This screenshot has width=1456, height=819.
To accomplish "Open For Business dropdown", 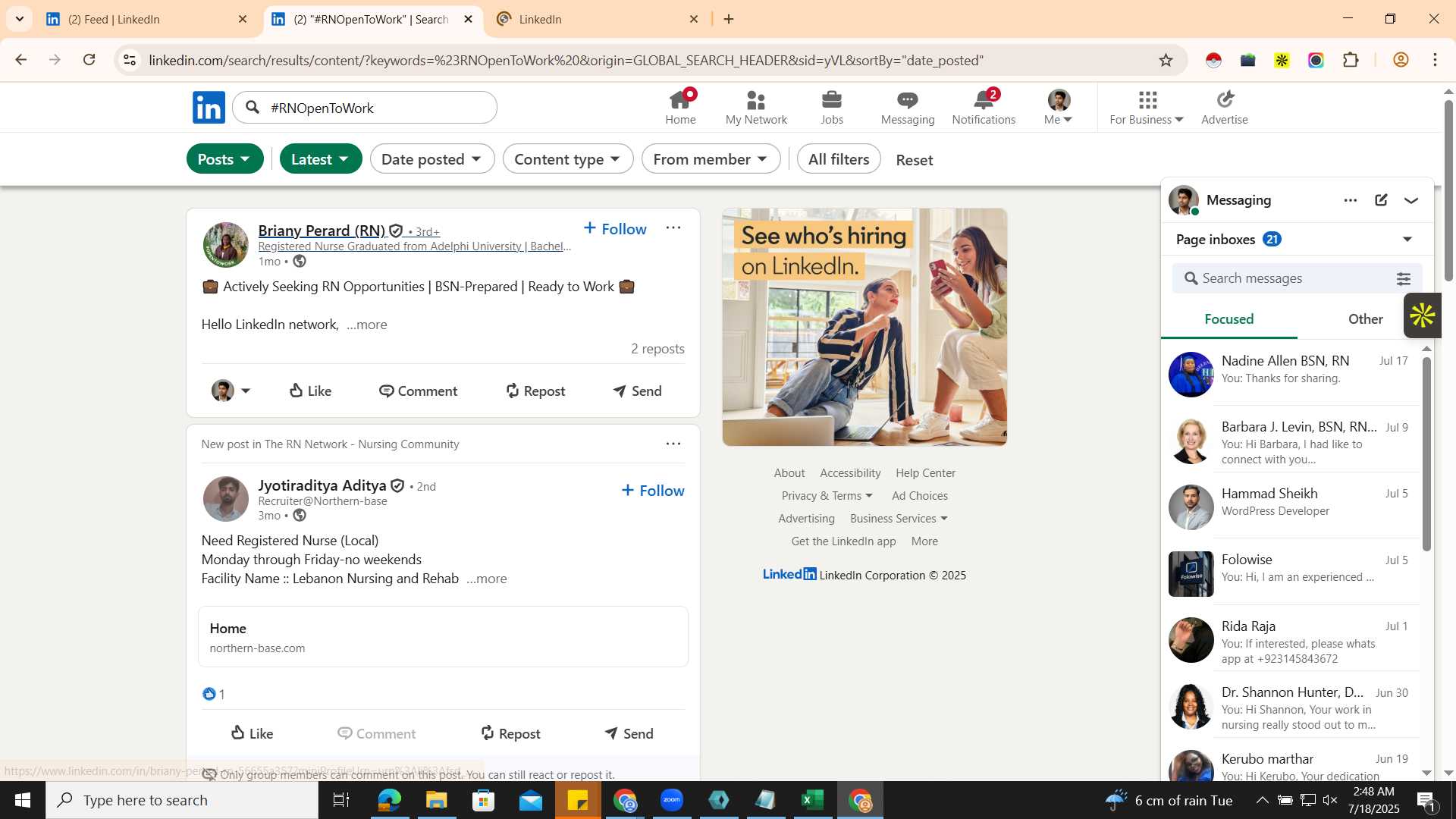I will [1146, 107].
